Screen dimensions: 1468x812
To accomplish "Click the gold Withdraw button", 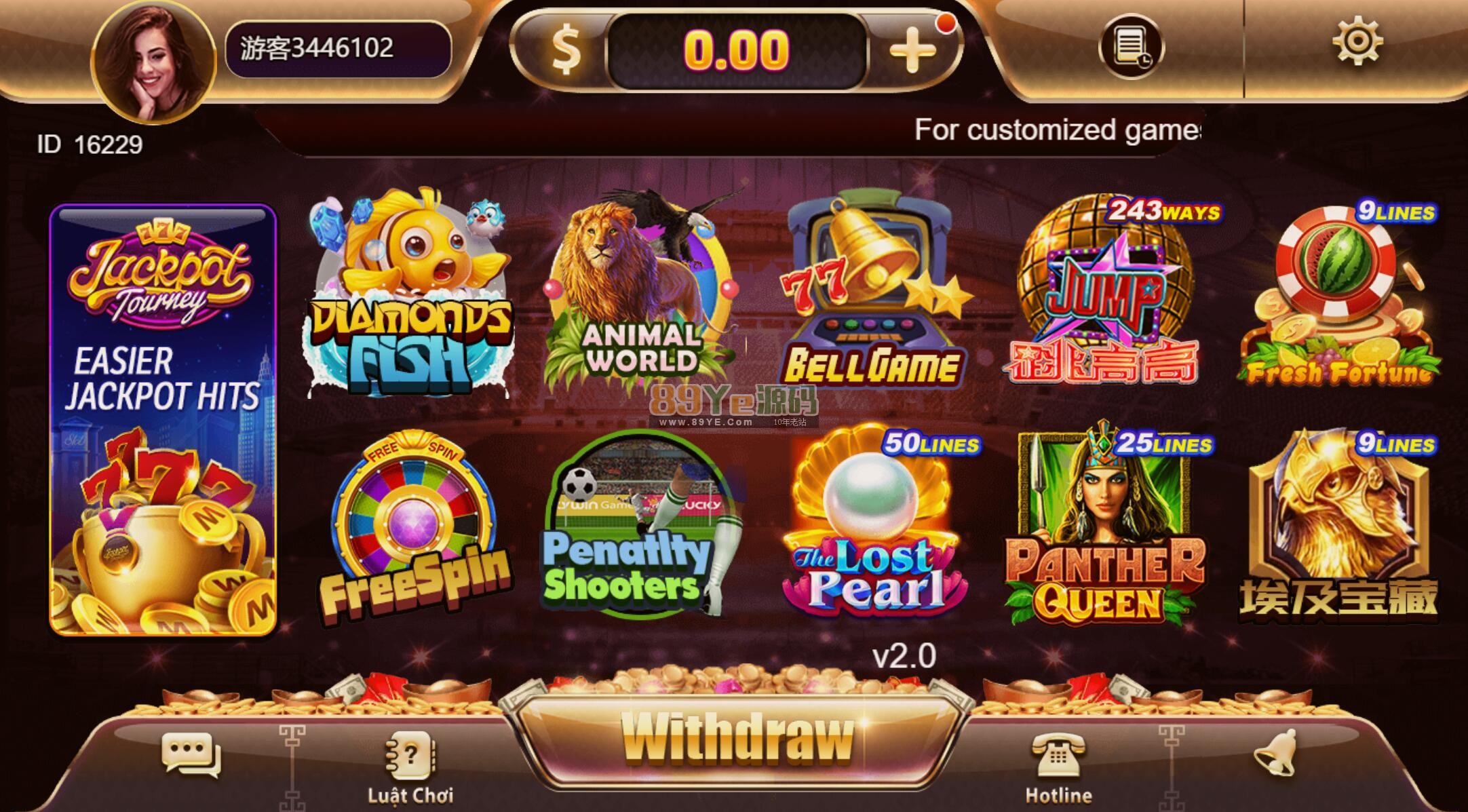I will point(737,739).
